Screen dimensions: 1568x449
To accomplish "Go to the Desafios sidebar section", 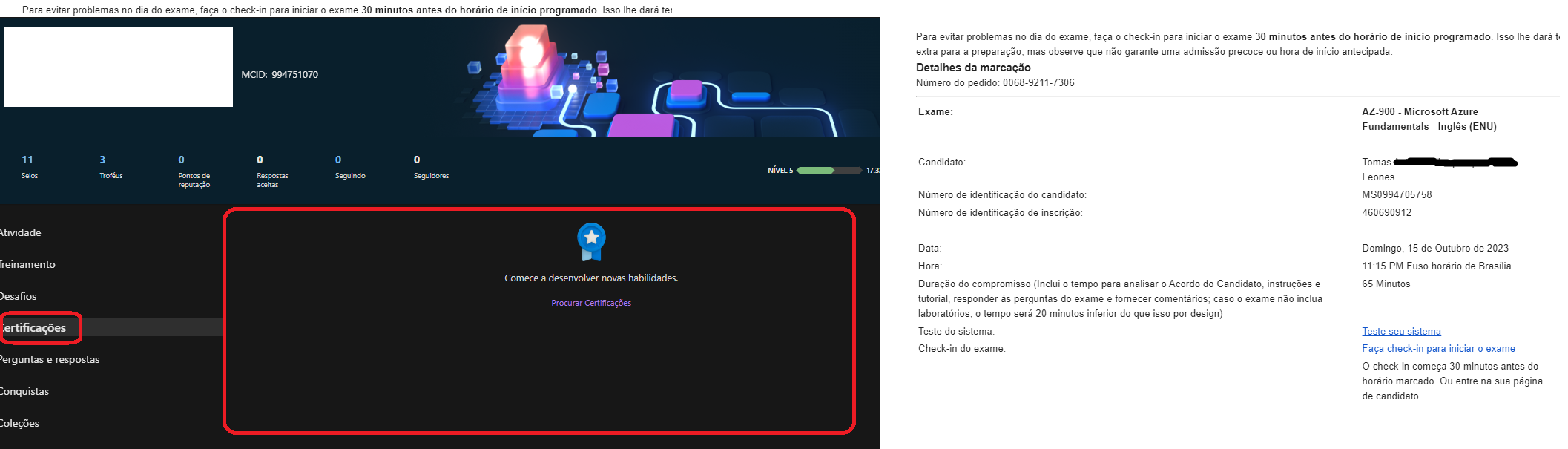I will pyautogui.click(x=19, y=296).
